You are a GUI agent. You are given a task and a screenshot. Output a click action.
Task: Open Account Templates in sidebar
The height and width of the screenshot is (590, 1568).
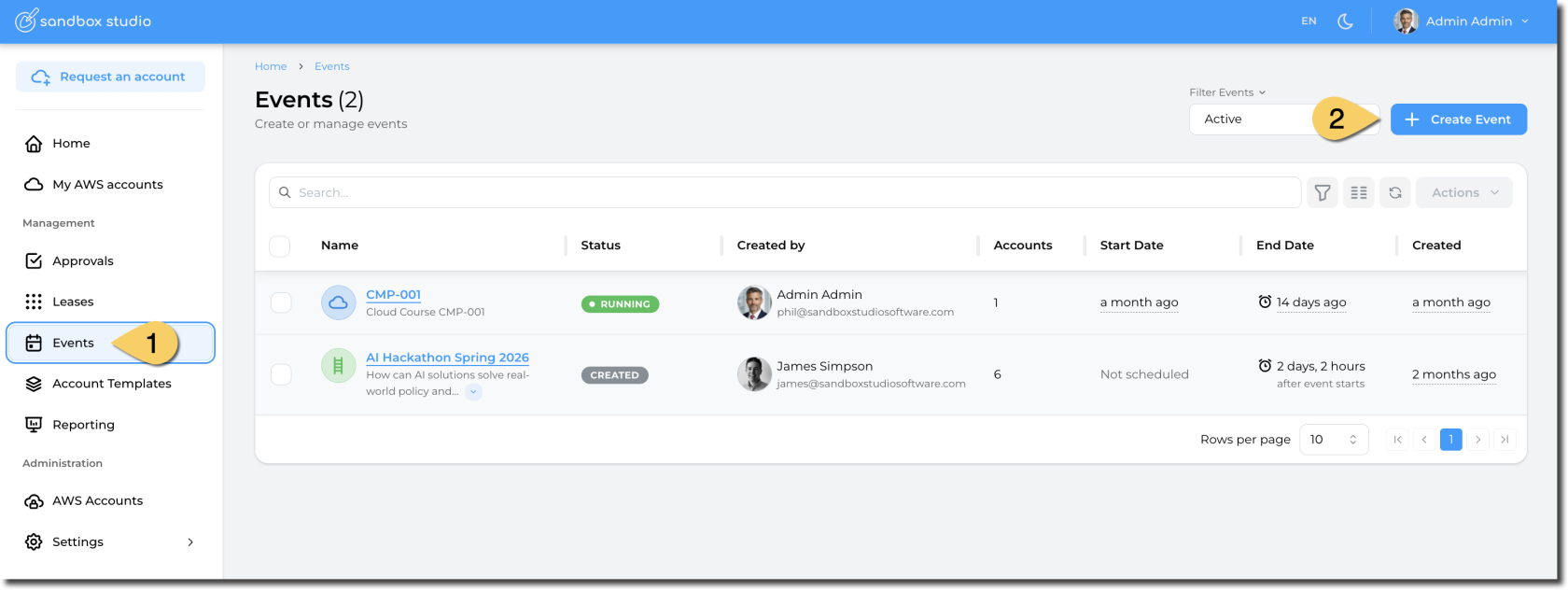coord(111,384)
